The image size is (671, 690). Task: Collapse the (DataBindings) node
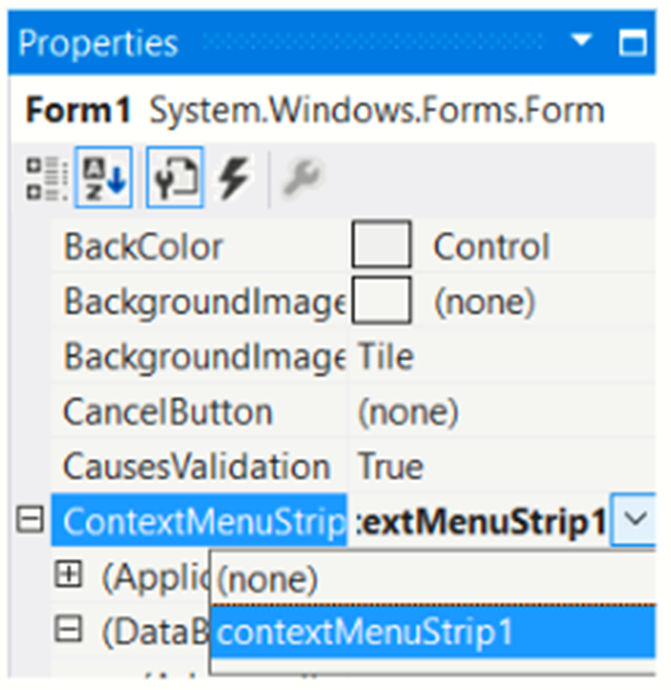pos(69,630)
